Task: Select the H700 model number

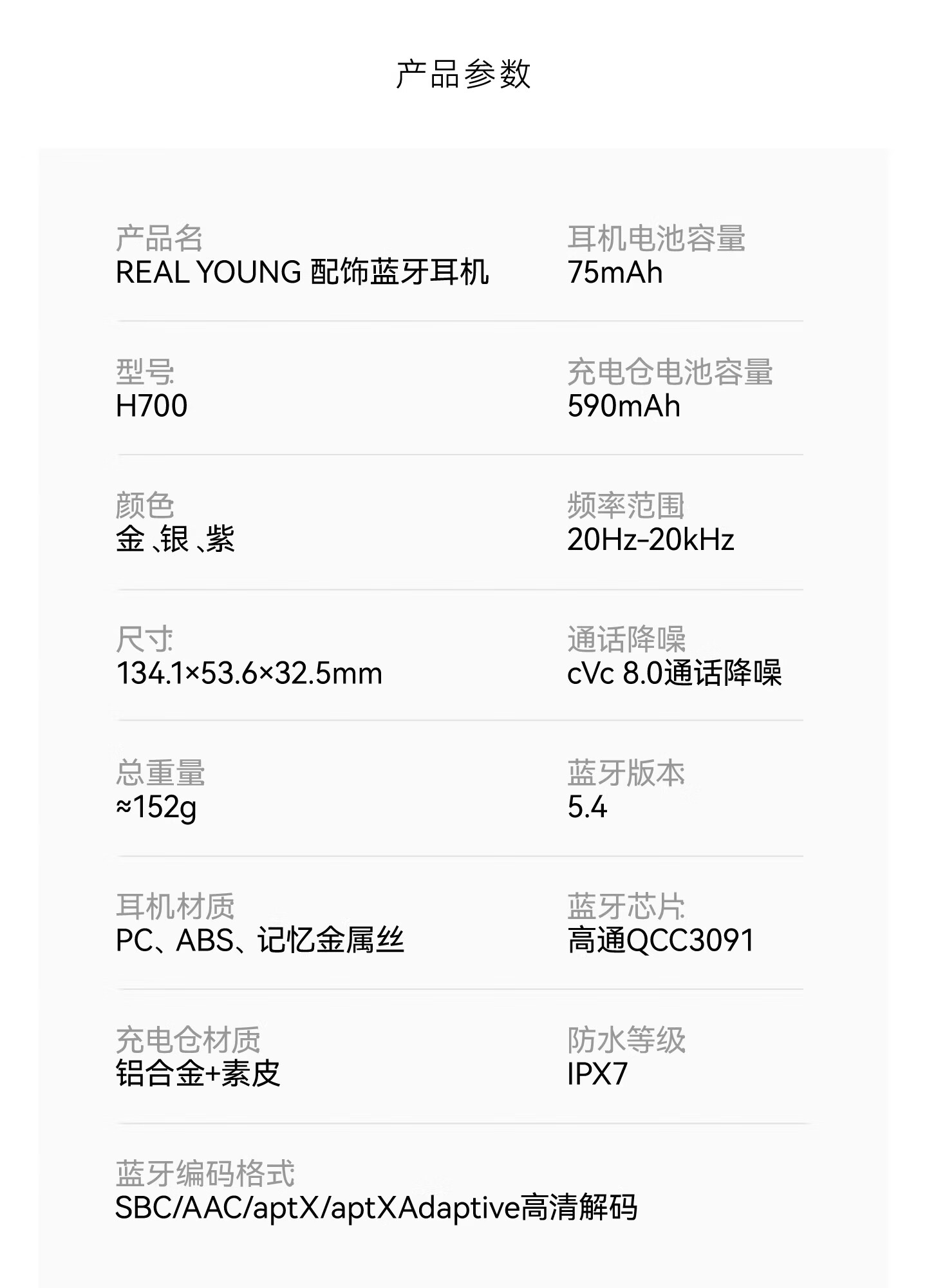Action: coord(151,406)
